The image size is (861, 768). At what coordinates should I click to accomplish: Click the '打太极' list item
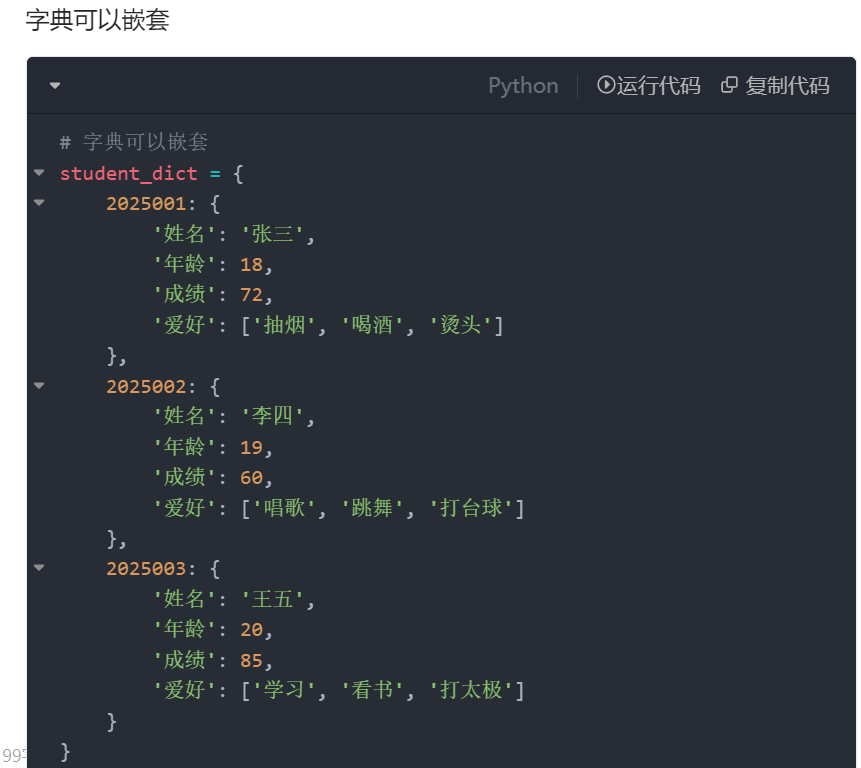471,690
